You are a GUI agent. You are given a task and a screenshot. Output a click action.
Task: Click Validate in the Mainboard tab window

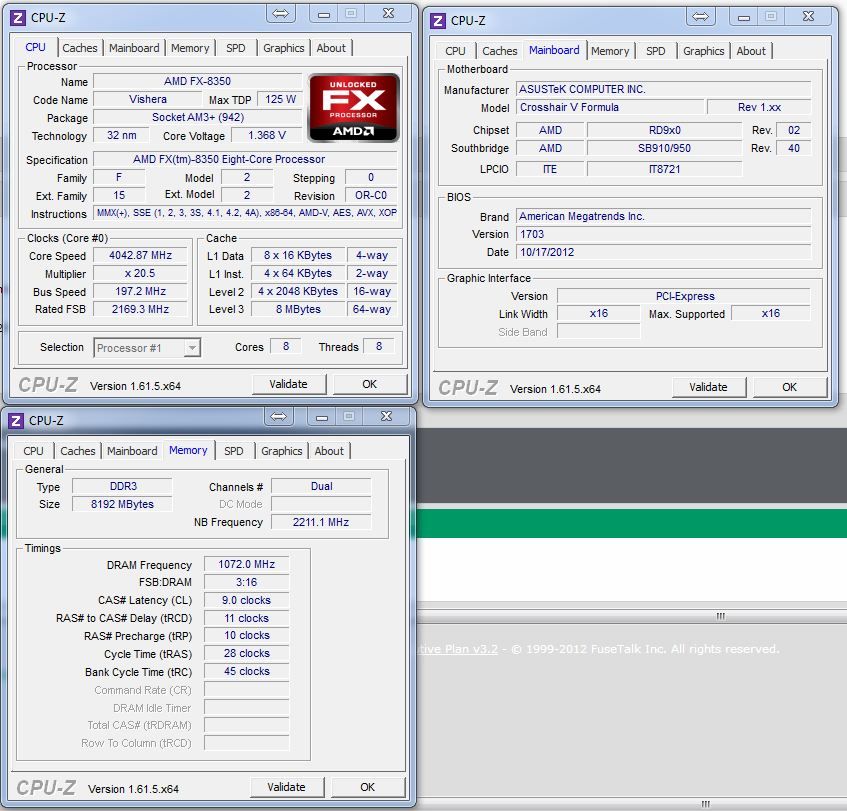[x=709, y=387]
